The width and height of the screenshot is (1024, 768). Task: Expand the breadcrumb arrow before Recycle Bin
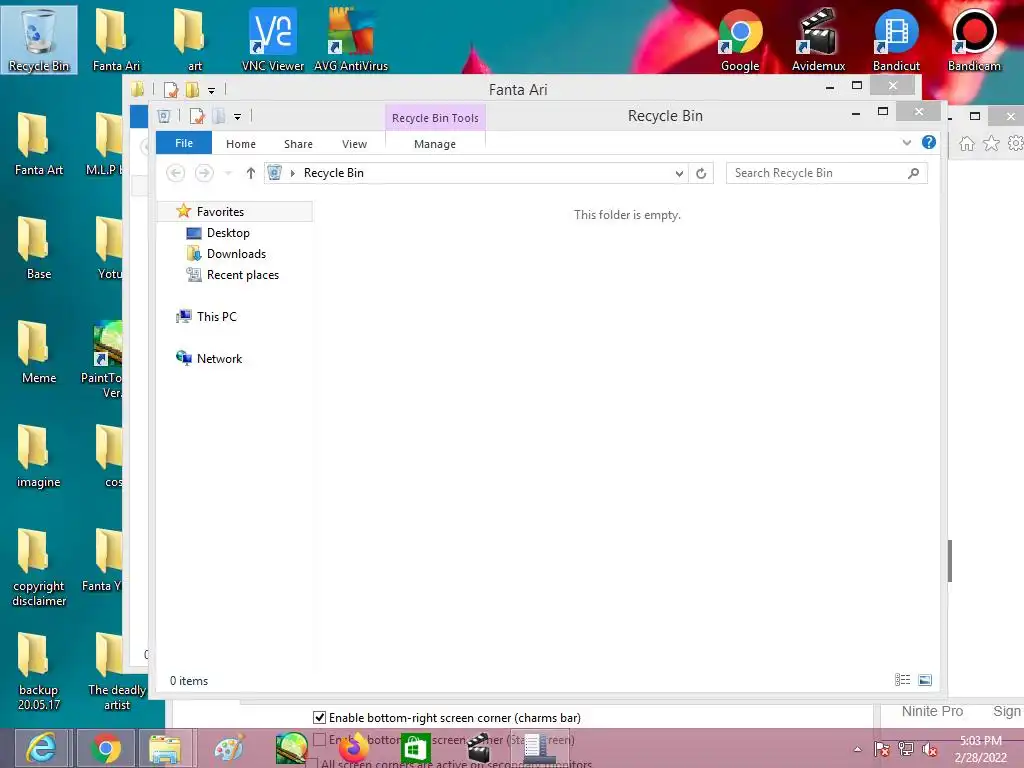click(293, 173)
